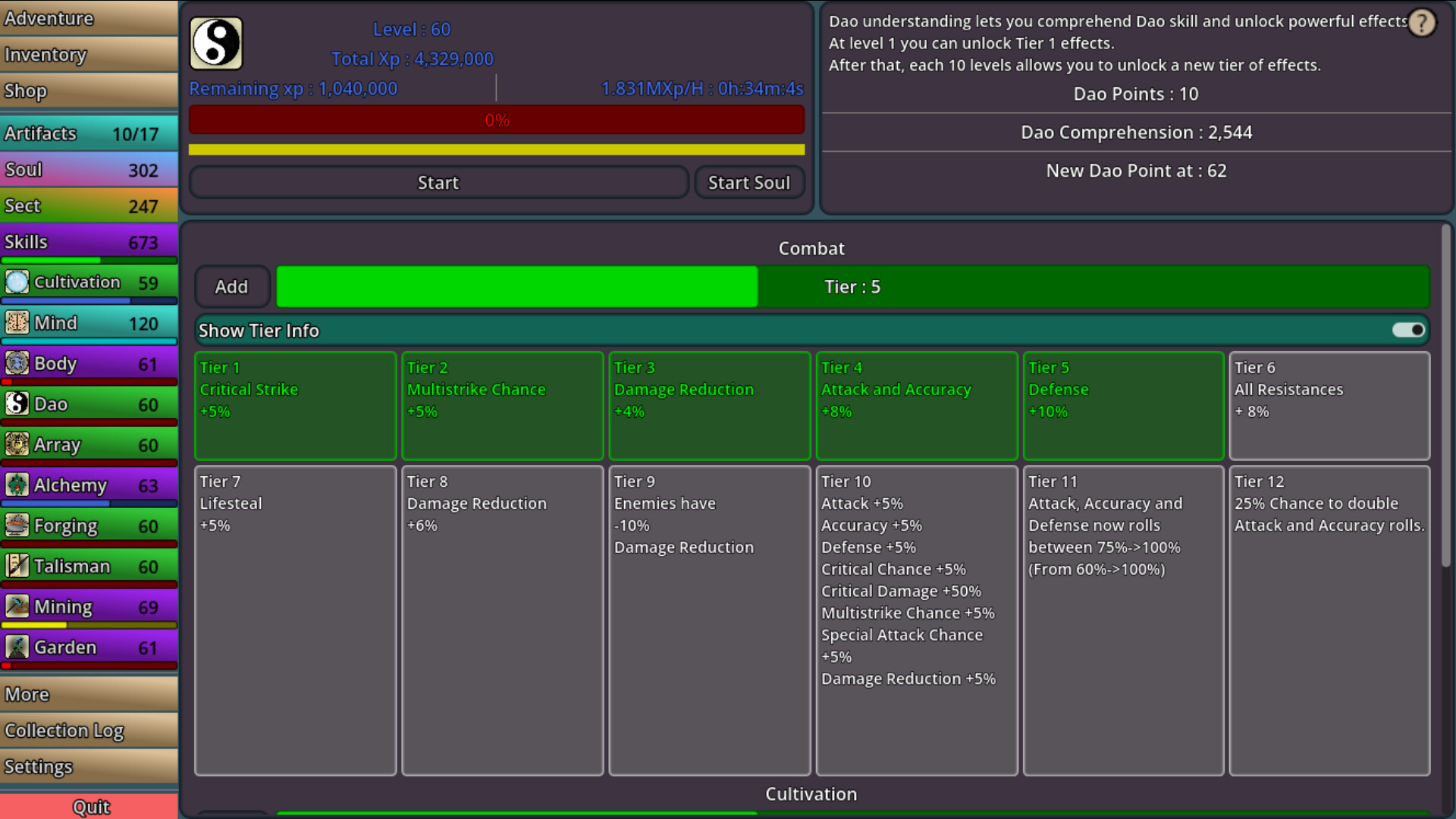
Task: Click the Start Soul button
Action: [749, 182]
